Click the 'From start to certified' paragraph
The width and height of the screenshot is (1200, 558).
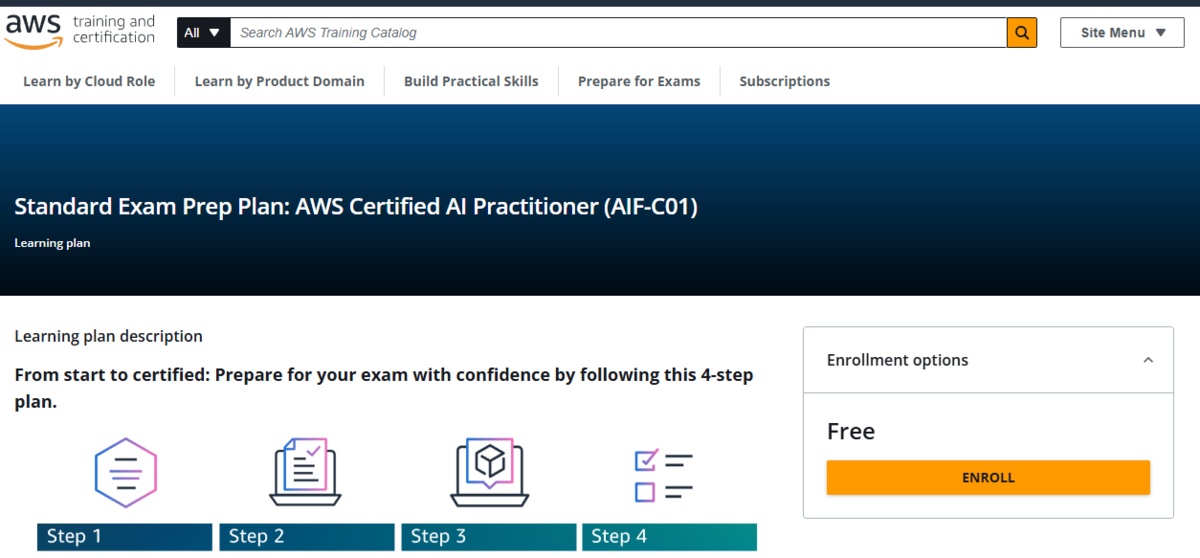(x=384, y=388)
